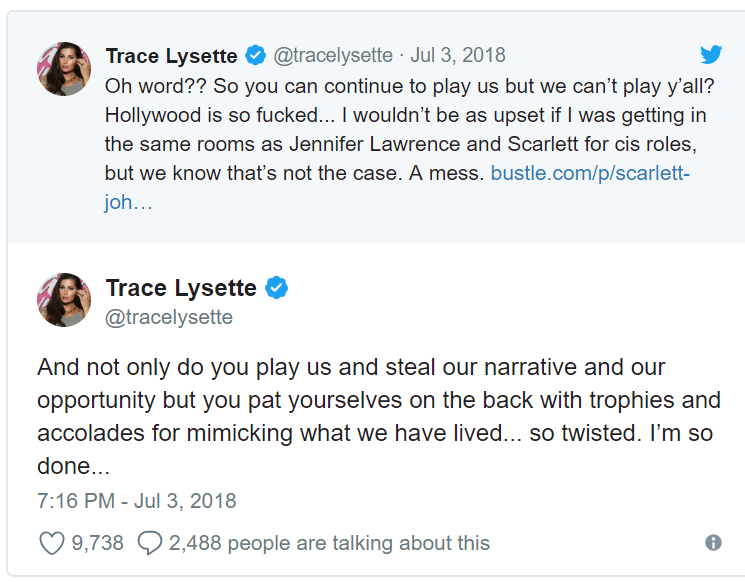Open the bustle.com article link

(x=590, y=173)
